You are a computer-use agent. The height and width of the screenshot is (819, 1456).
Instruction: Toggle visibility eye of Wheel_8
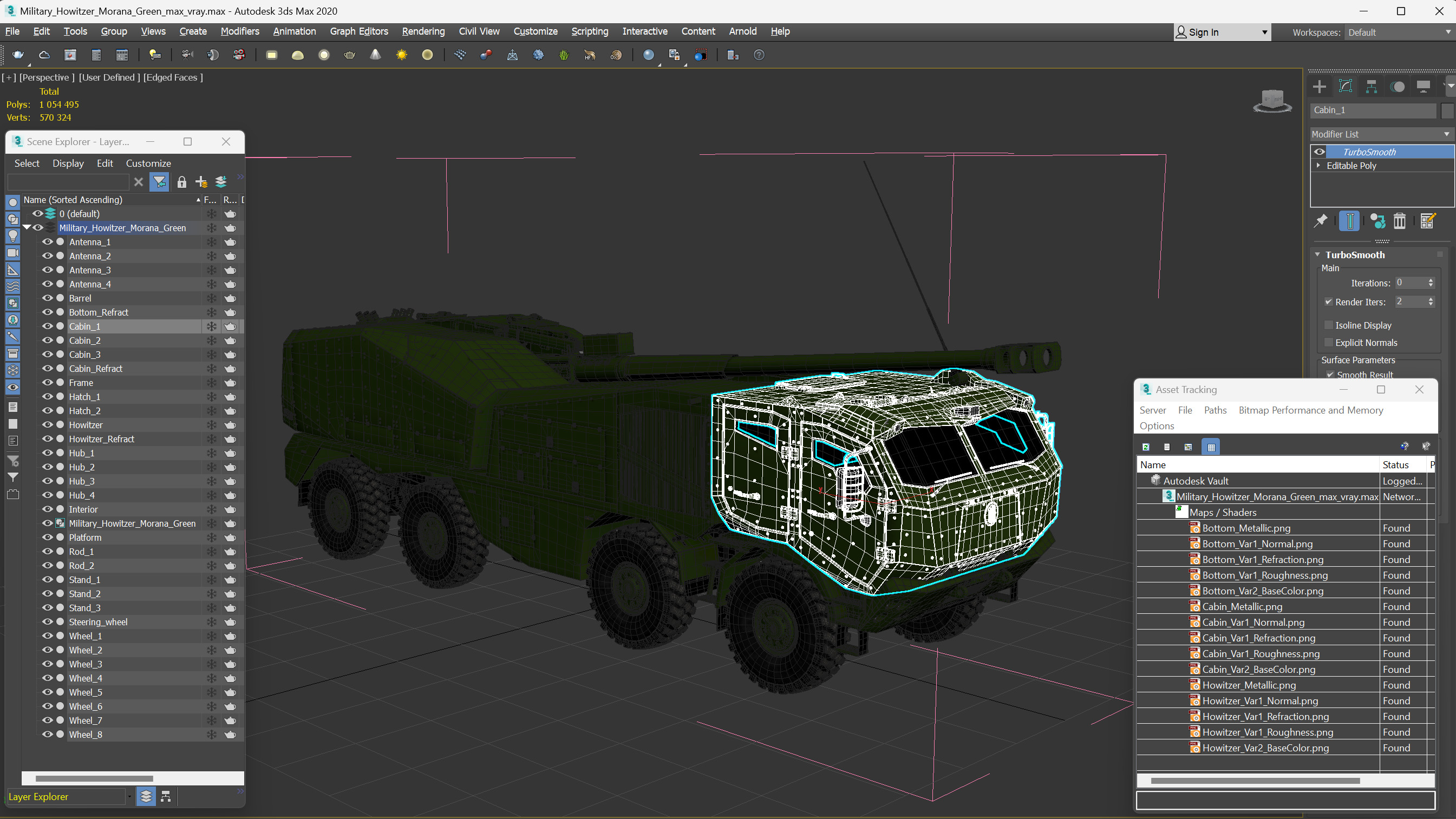click(48, 734)
